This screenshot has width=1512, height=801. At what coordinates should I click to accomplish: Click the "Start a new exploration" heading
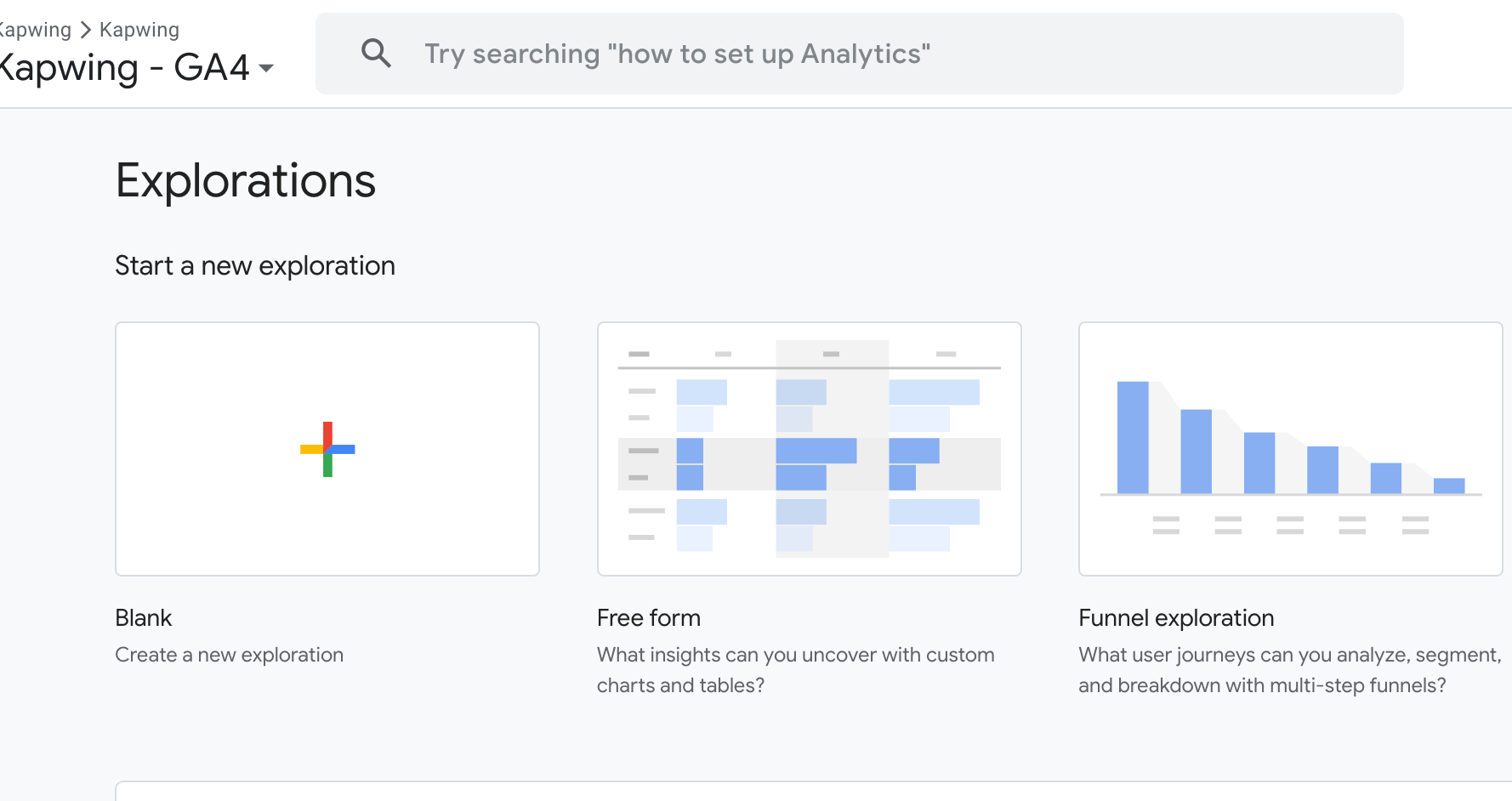click(255, 266)
